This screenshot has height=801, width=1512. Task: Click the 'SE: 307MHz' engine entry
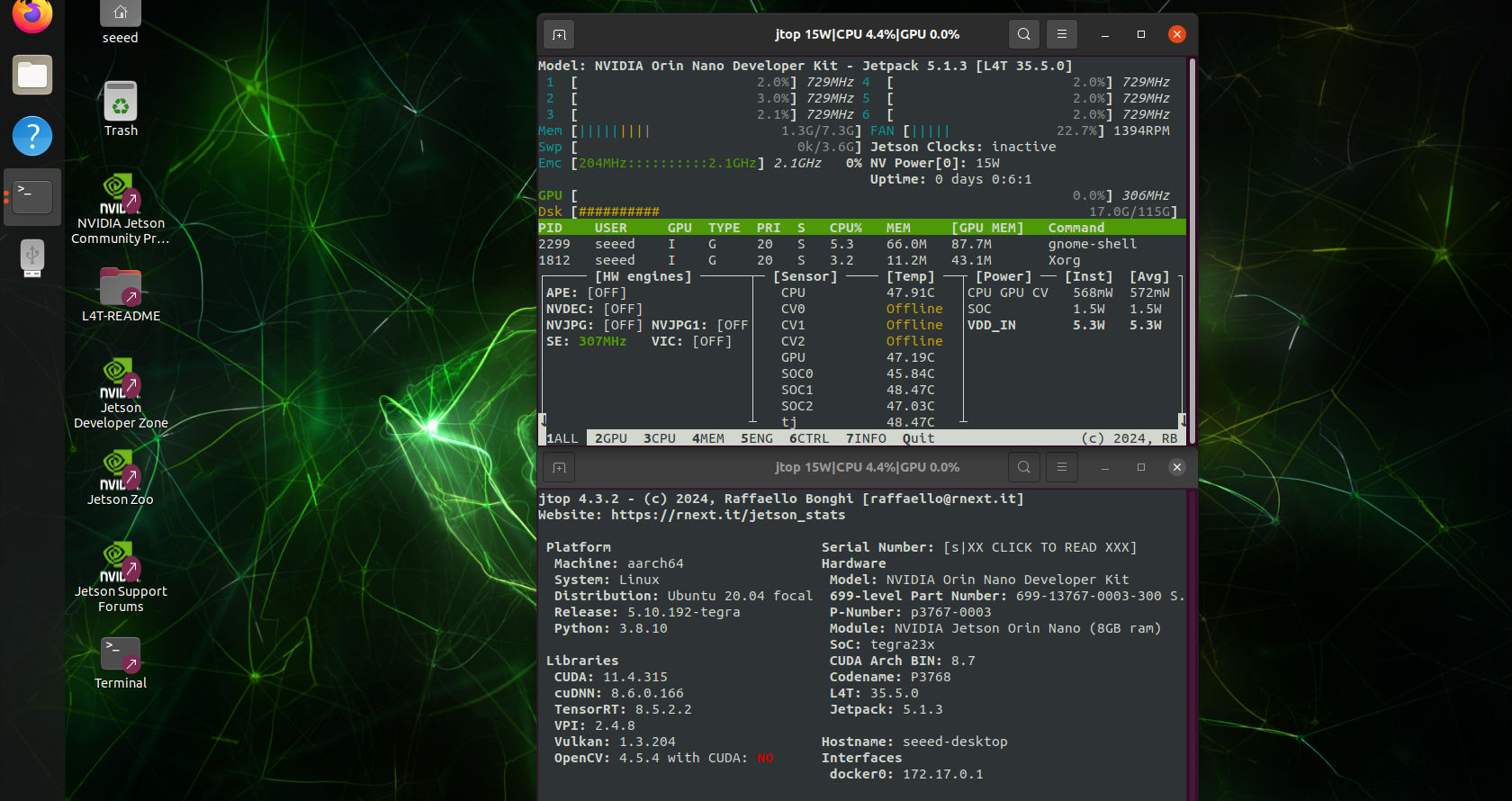click(x=586, y=341)
